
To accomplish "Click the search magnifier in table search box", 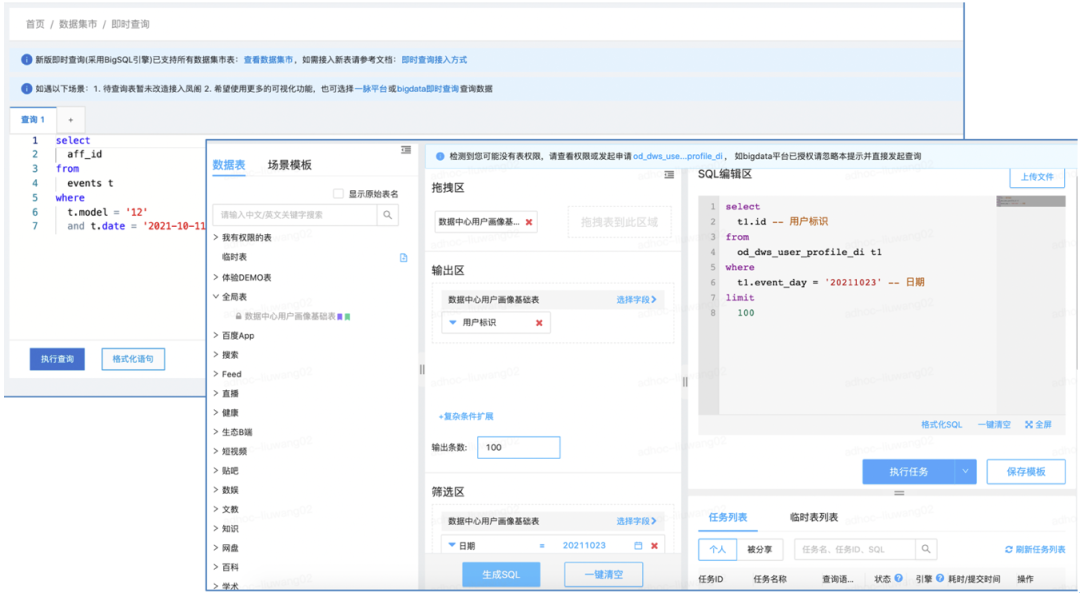I will pyautogui.click(x=388, y=215).
